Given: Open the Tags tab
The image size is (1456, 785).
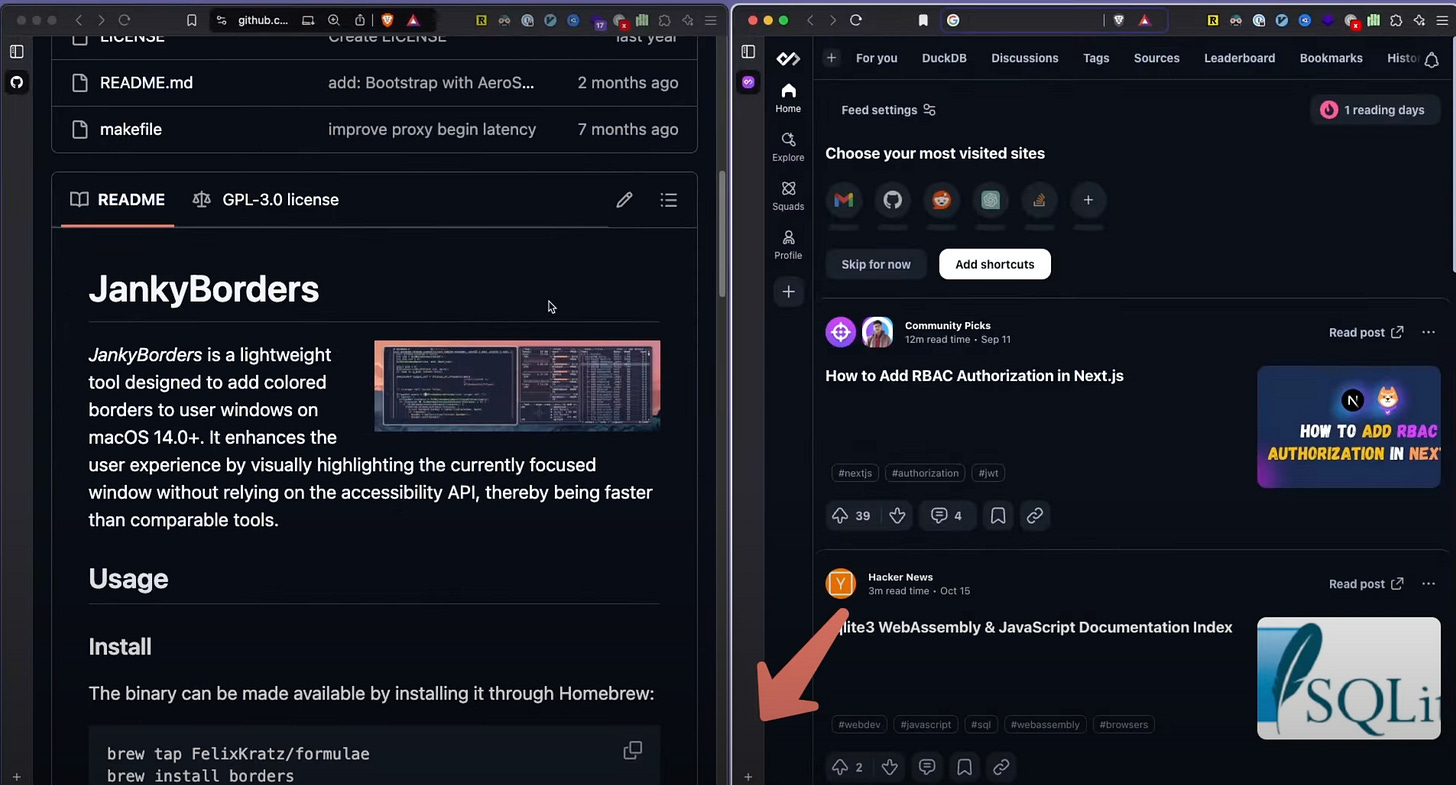Looking at the screenshot, I should click(1096, 58).
